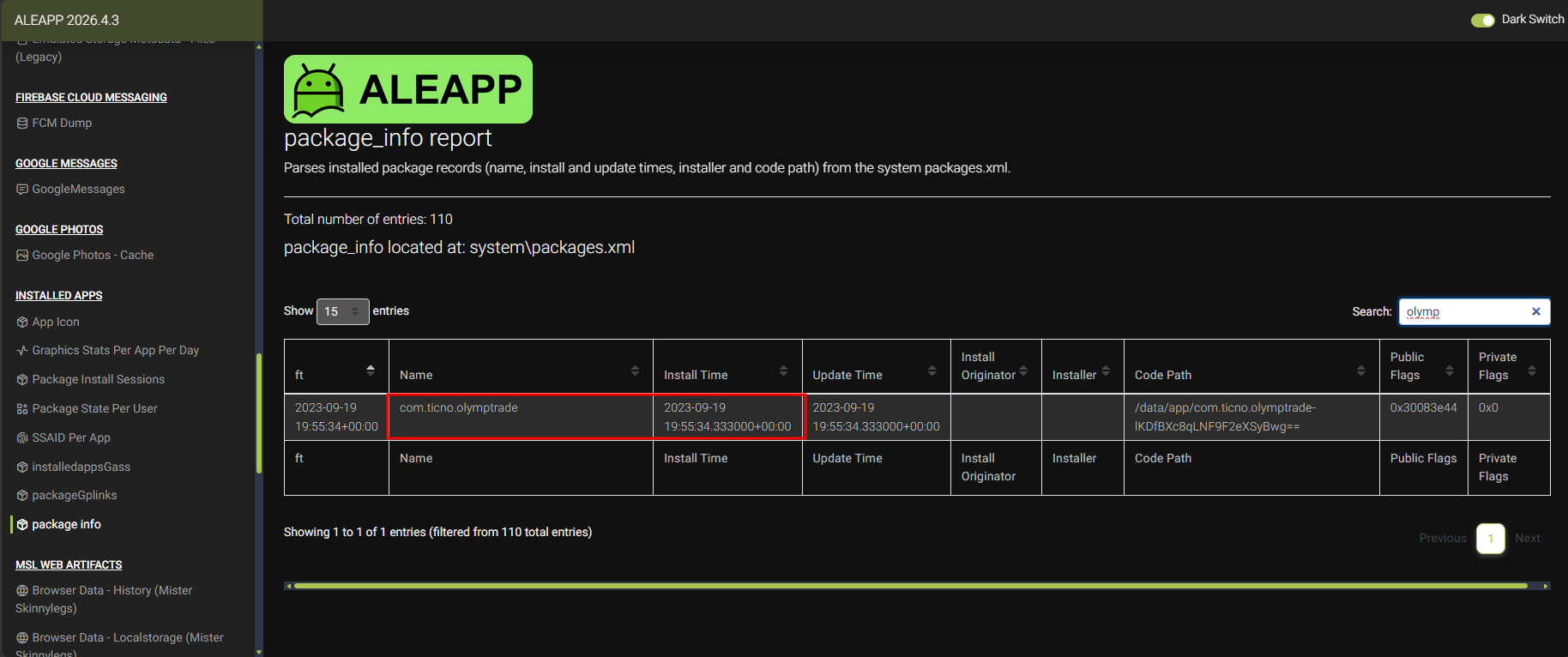
Task: Sort table by the ft column
Action: point(336,366)
